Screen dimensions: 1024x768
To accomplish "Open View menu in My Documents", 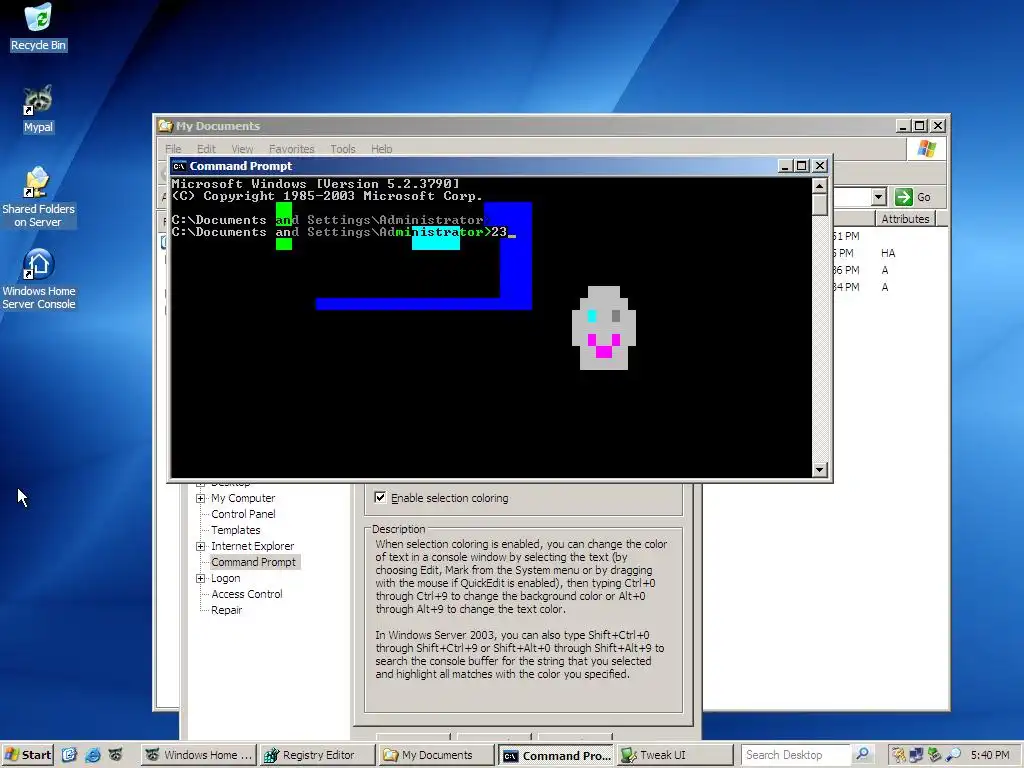I will (x=242, y=149).
